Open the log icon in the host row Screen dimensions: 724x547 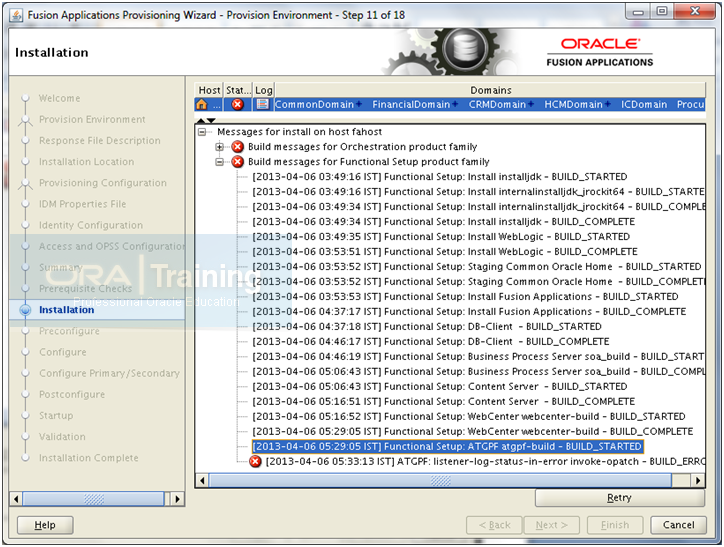pyautogui.click(x=262, y=104)
